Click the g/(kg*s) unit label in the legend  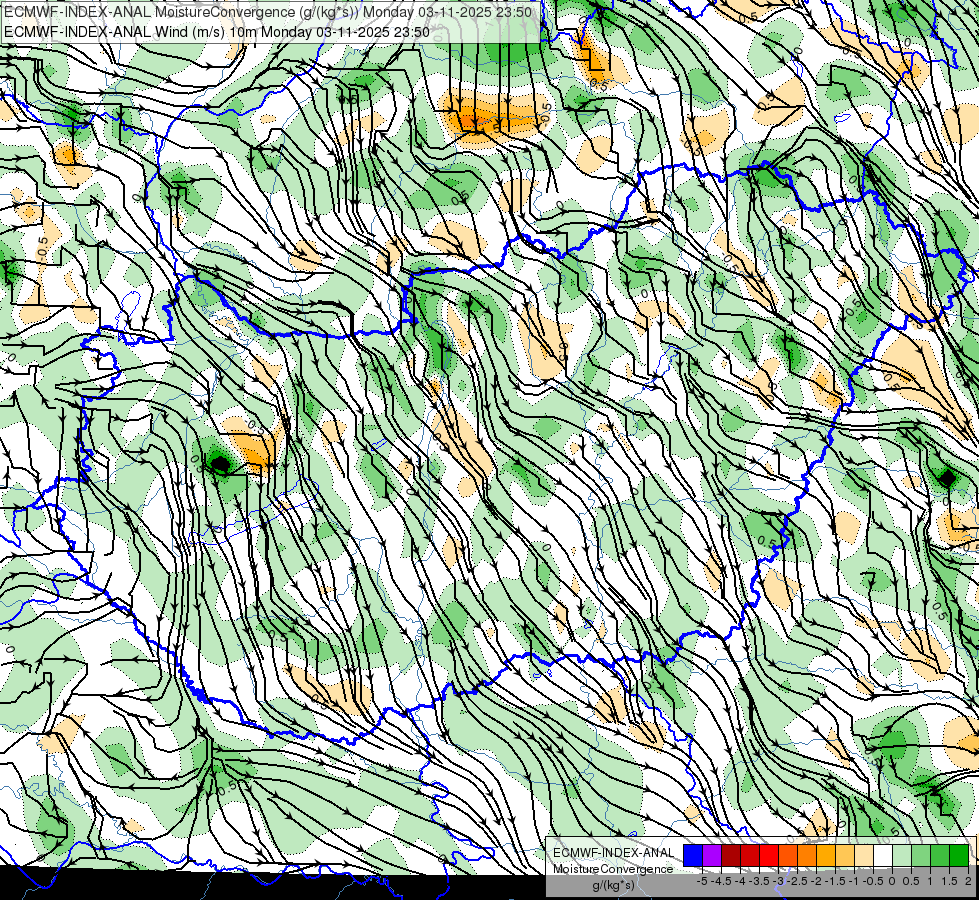[x=614, y=885]
